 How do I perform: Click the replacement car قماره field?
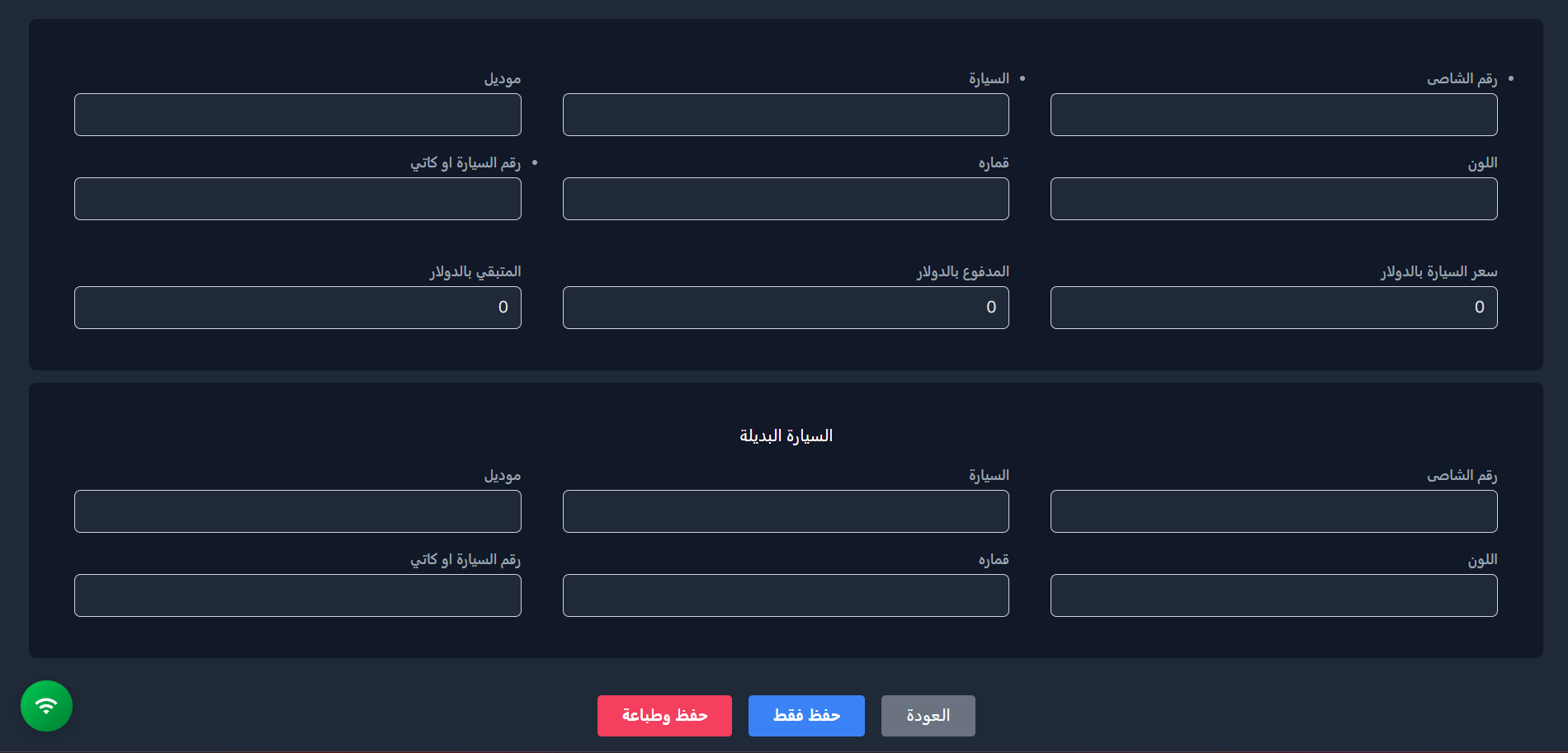click(785, 595)
